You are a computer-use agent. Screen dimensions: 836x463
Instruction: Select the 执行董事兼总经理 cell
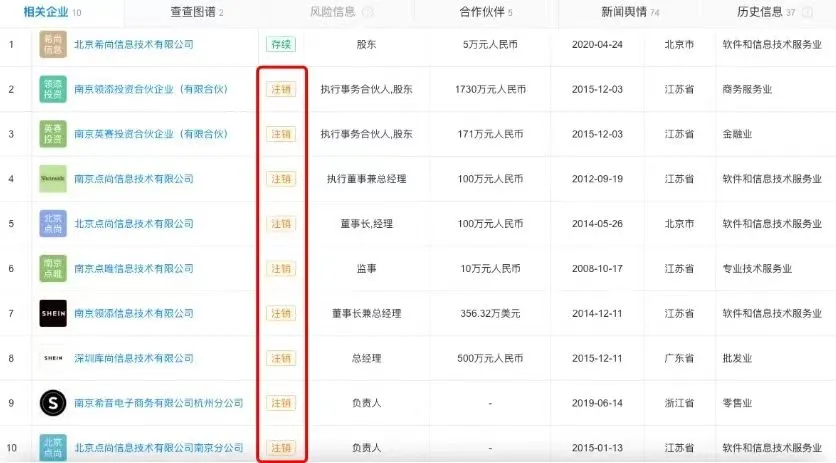click(x=366, y=179)
